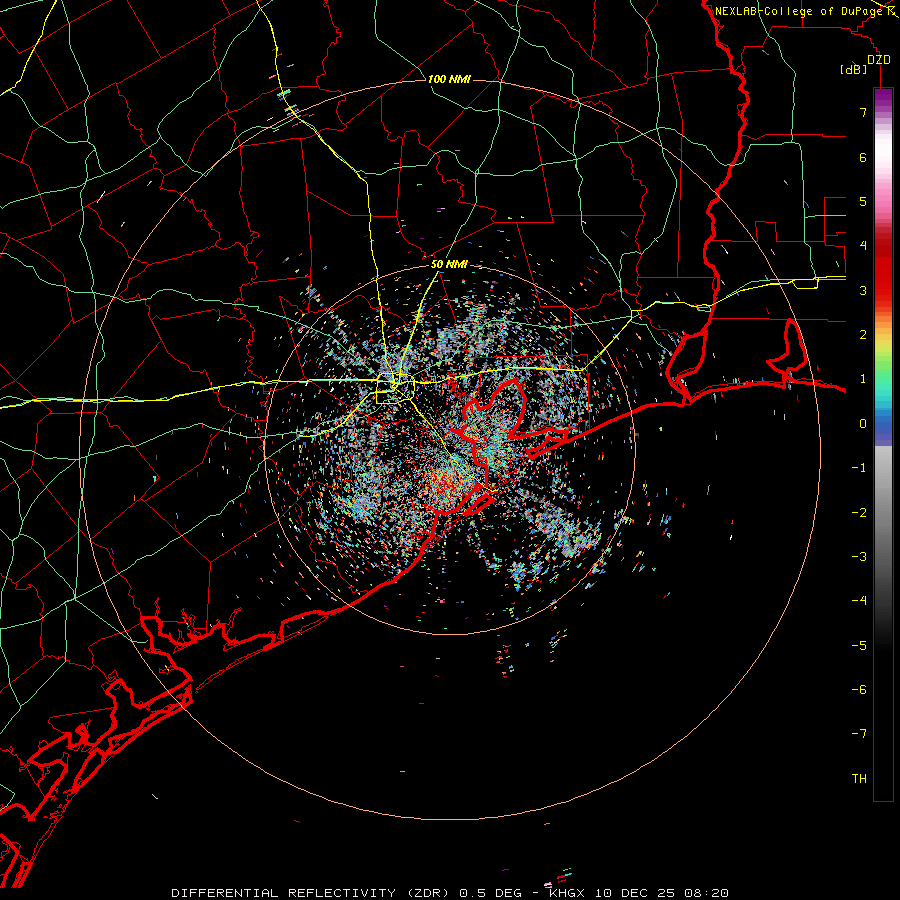Click the scale label 7
This screenshot has width=900, height=900.
(863, 112)
